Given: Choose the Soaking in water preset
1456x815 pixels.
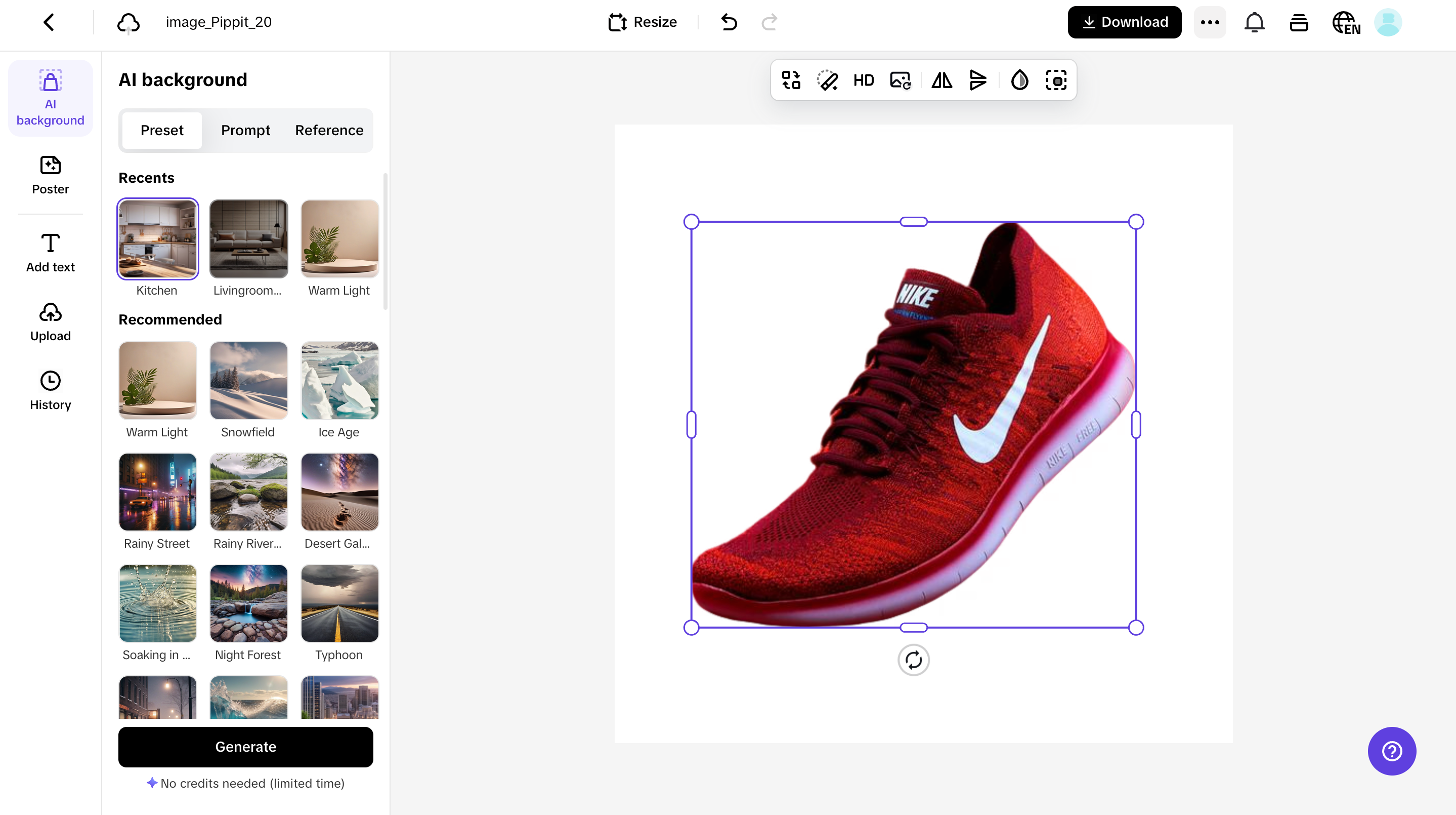Looking at the screenshot, I should tap(158, 603).
